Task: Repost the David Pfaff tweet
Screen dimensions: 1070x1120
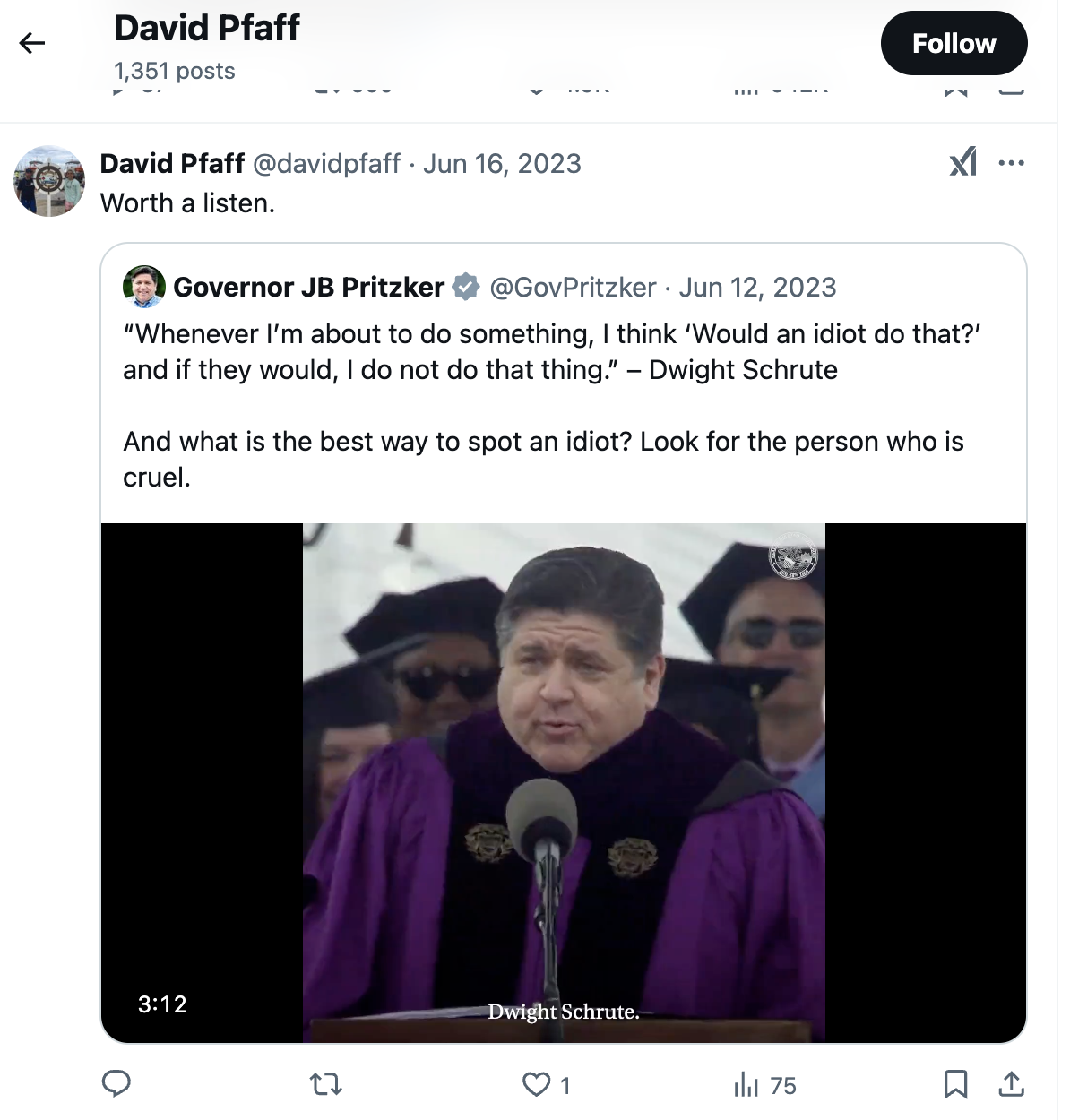Action: [x=325, y=1085]
